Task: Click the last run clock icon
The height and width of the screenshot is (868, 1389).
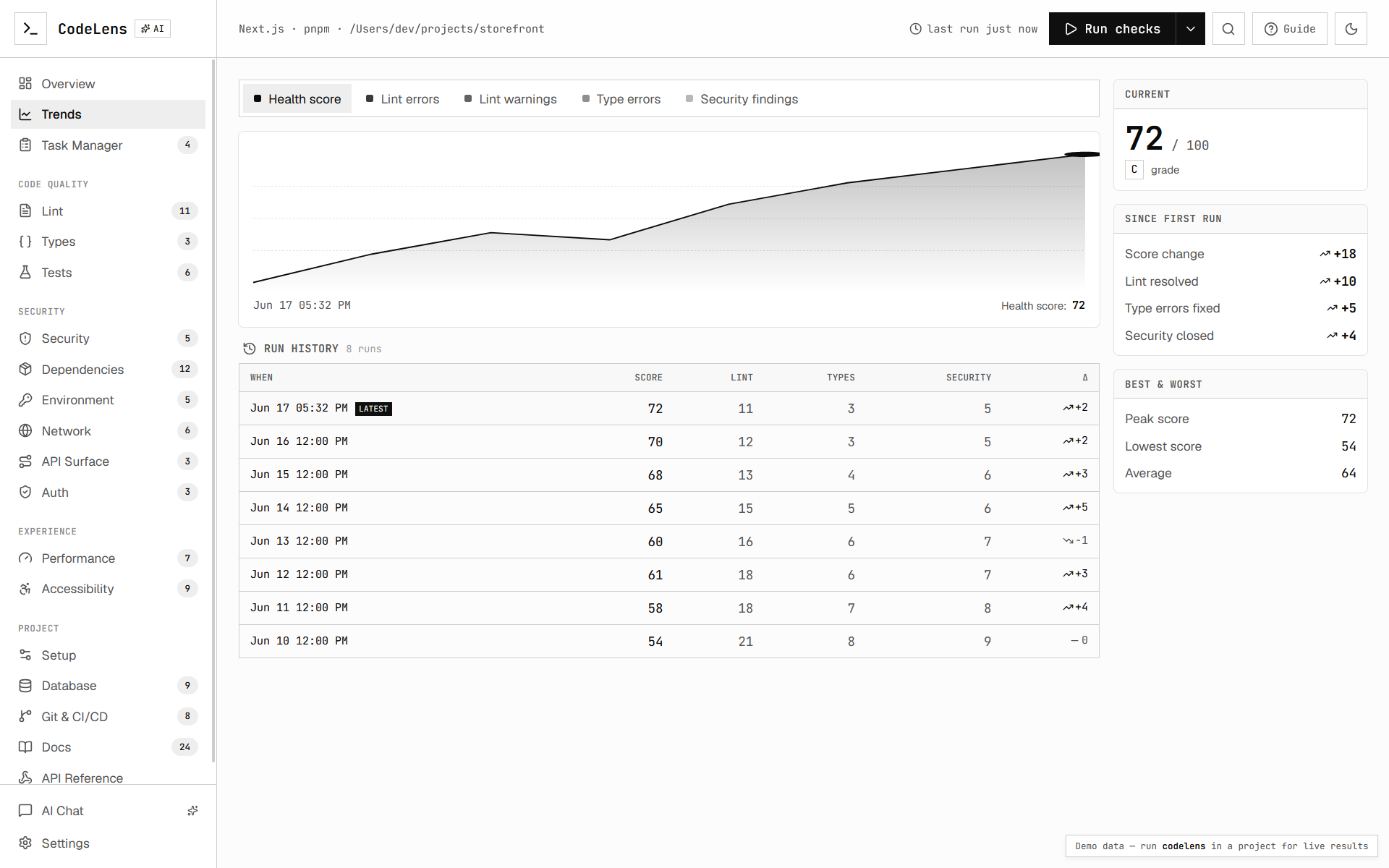Action: click(915, 29)
